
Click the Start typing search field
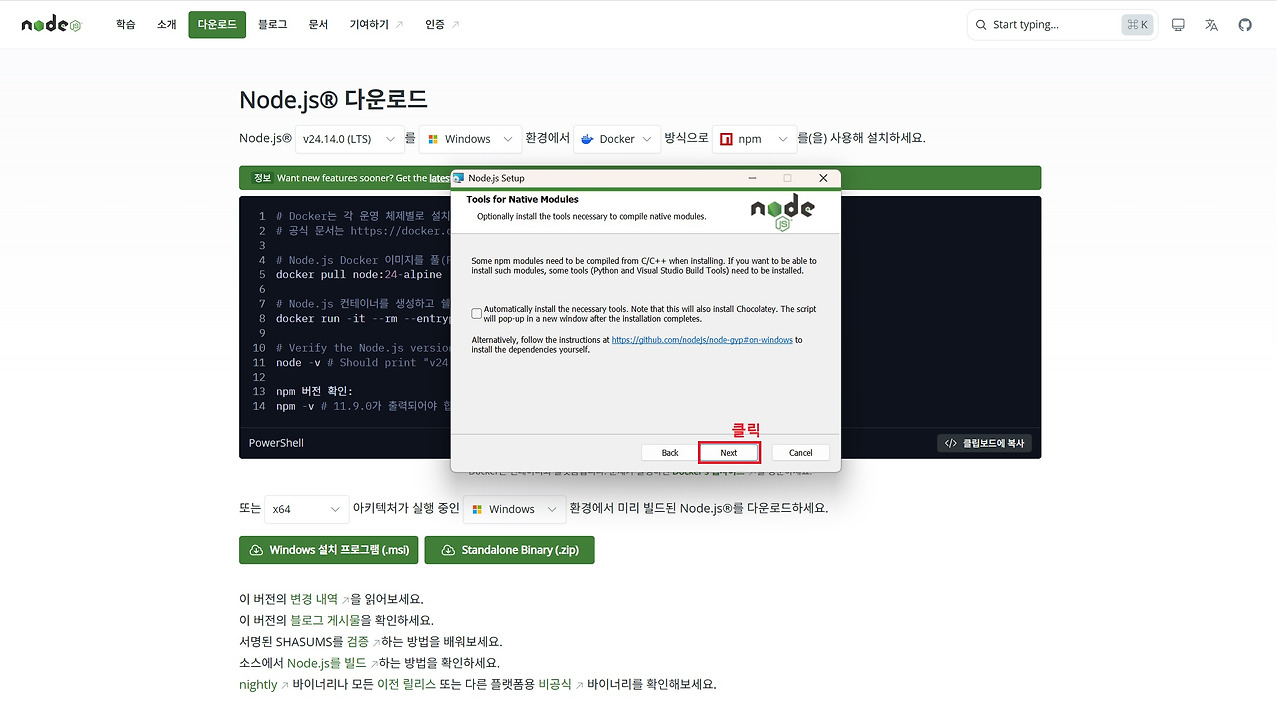(x=1063, y=25)
